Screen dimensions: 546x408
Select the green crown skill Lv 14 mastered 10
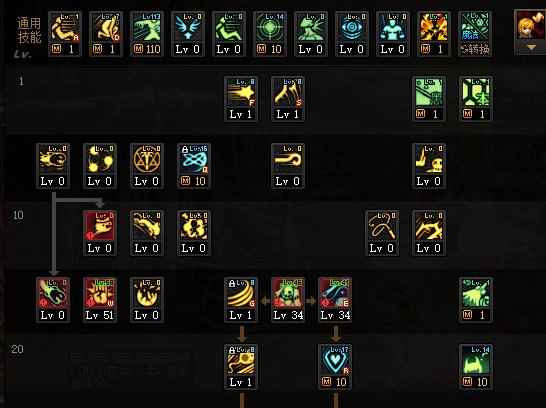(476, 367)
